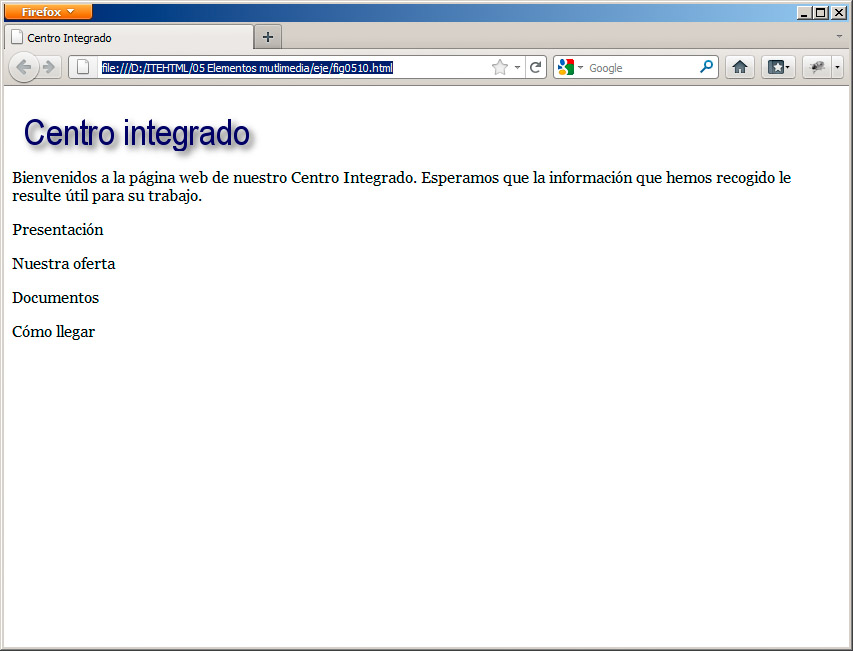Click the Cómo llegar text
Image resolution: width=853 pixels, height=651 pixels.
(53, 332)
